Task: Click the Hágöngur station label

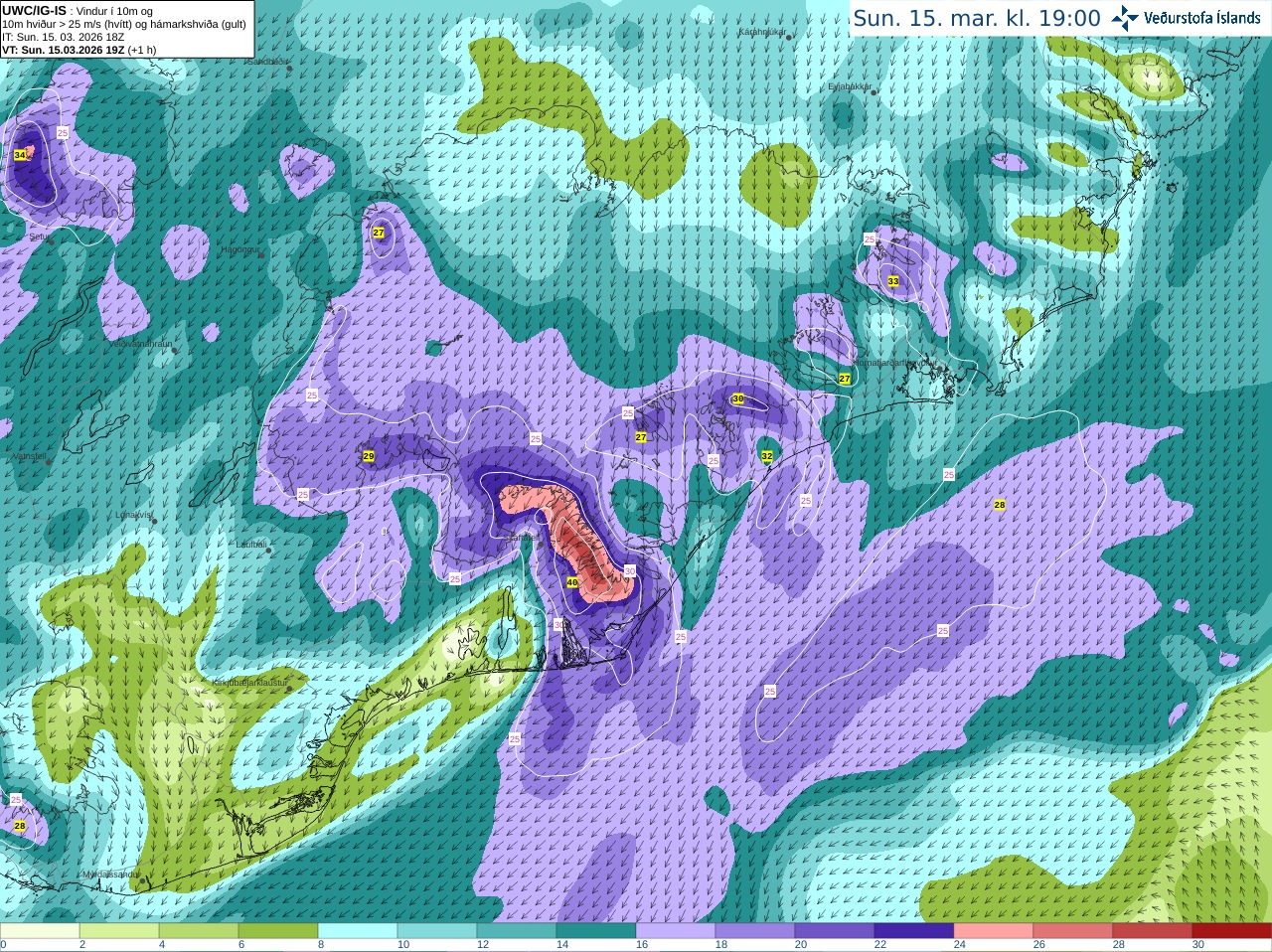Action: [238, 250]
